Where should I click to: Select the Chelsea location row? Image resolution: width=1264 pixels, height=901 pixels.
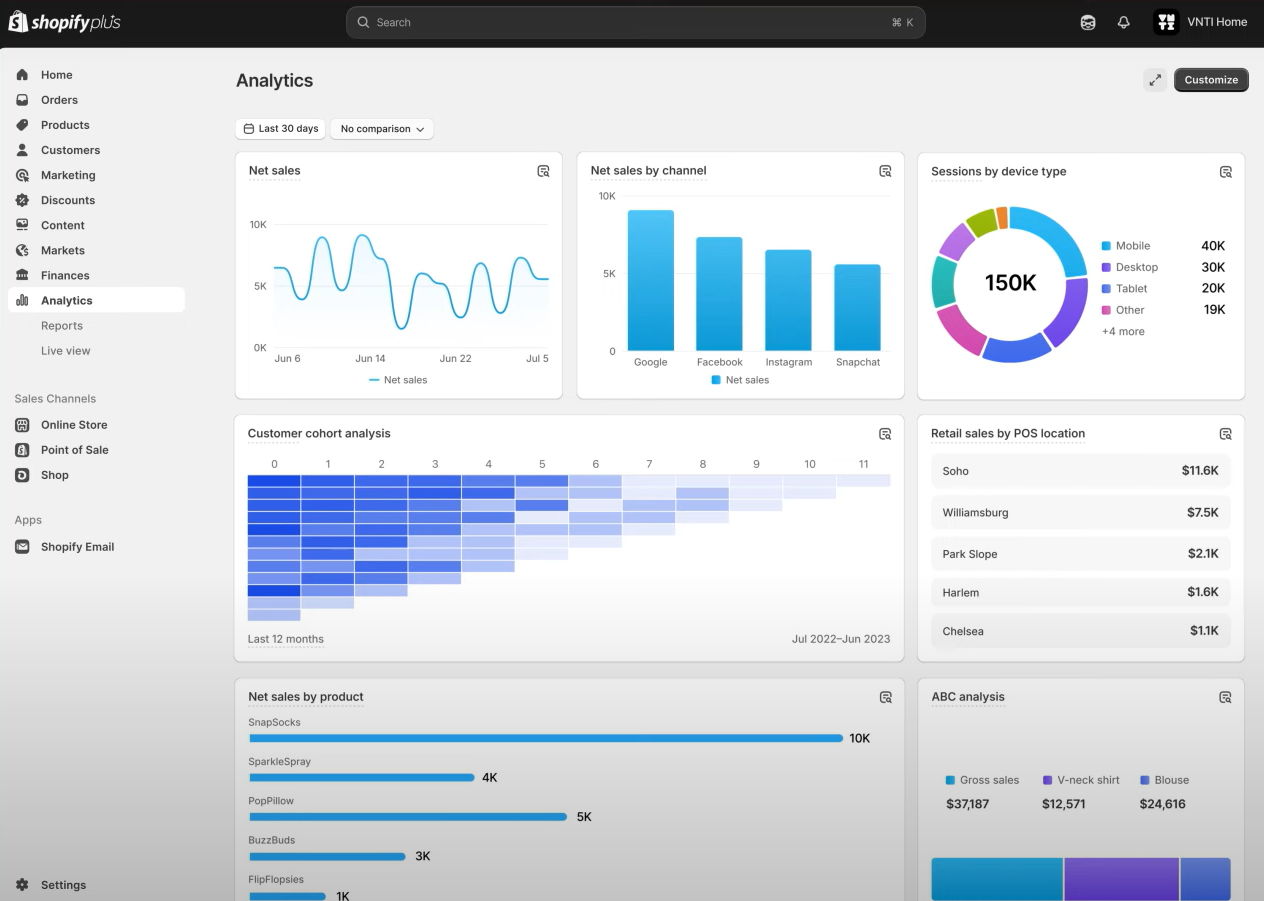[1081, 631]
